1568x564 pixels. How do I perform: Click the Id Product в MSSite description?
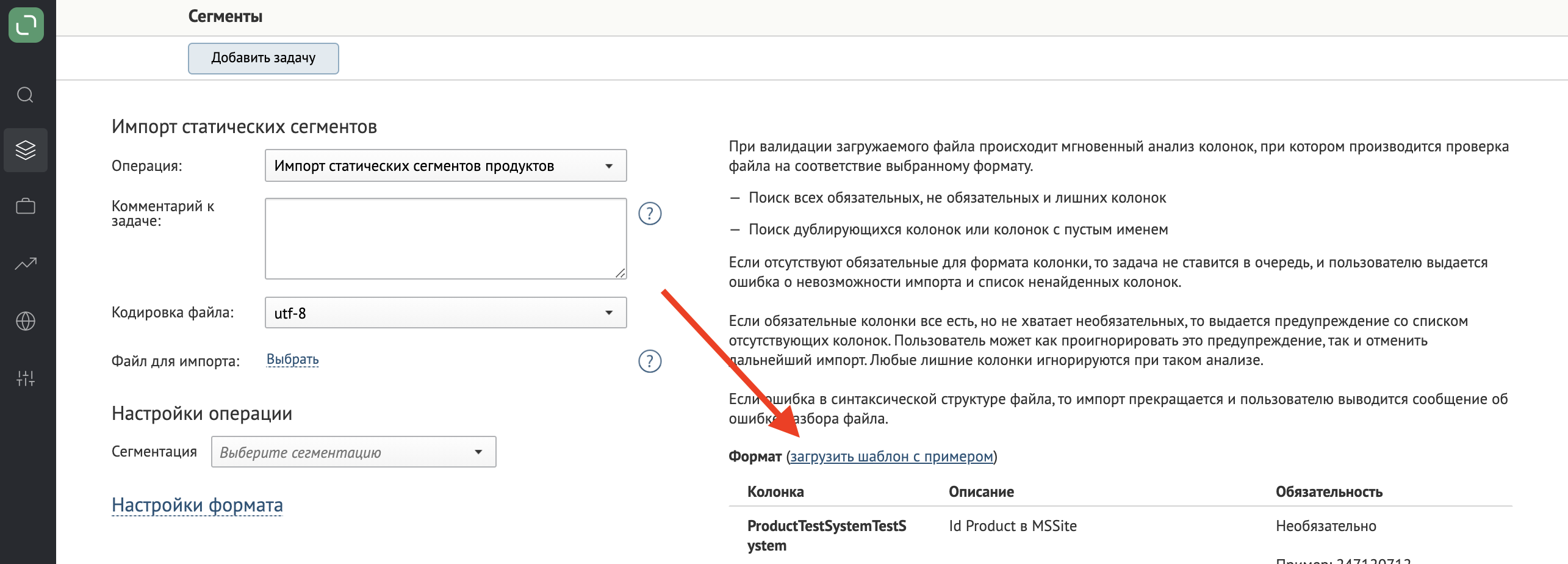click(1013, 526)
